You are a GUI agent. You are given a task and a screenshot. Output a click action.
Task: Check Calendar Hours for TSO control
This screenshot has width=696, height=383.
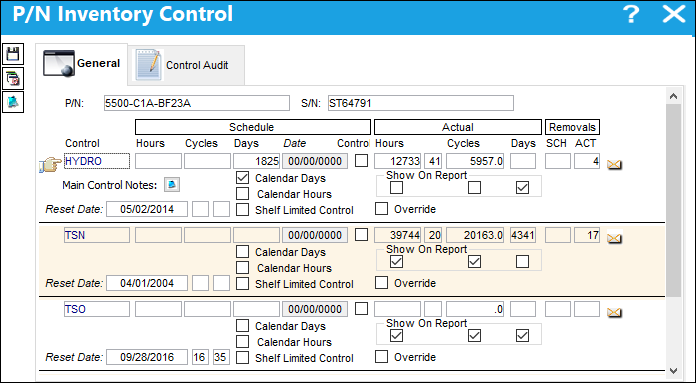click(x=242, y=342)
